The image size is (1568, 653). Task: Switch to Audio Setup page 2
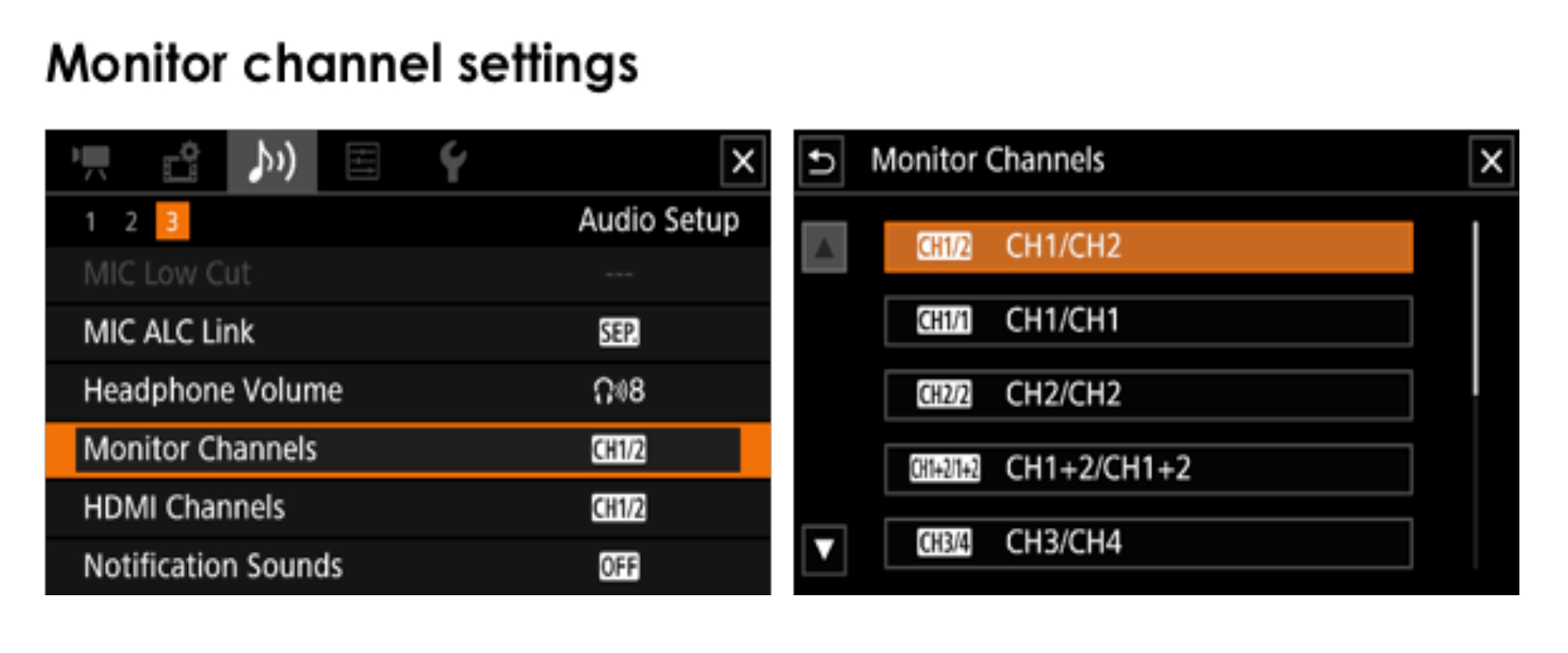pyautogui.click(x=131, y=221)
